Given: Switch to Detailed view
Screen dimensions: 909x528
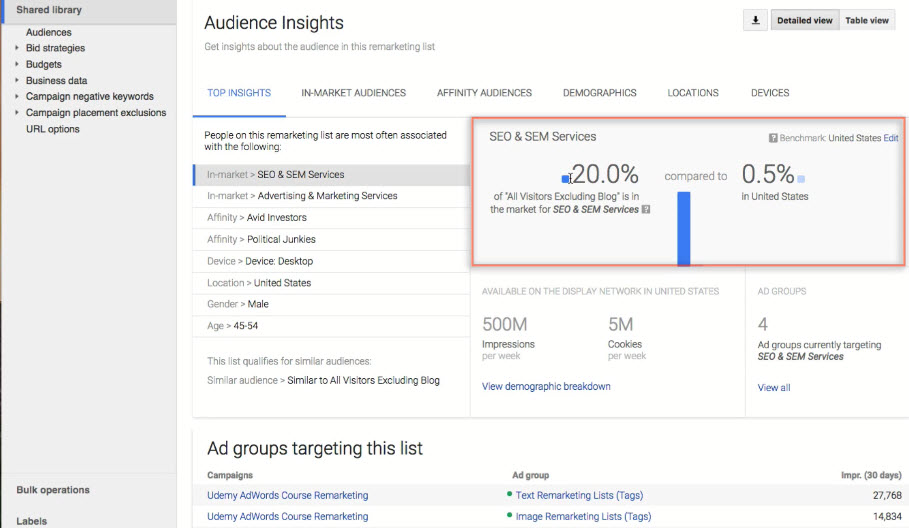Looking at the screenshot, I should tap(807, 20).
